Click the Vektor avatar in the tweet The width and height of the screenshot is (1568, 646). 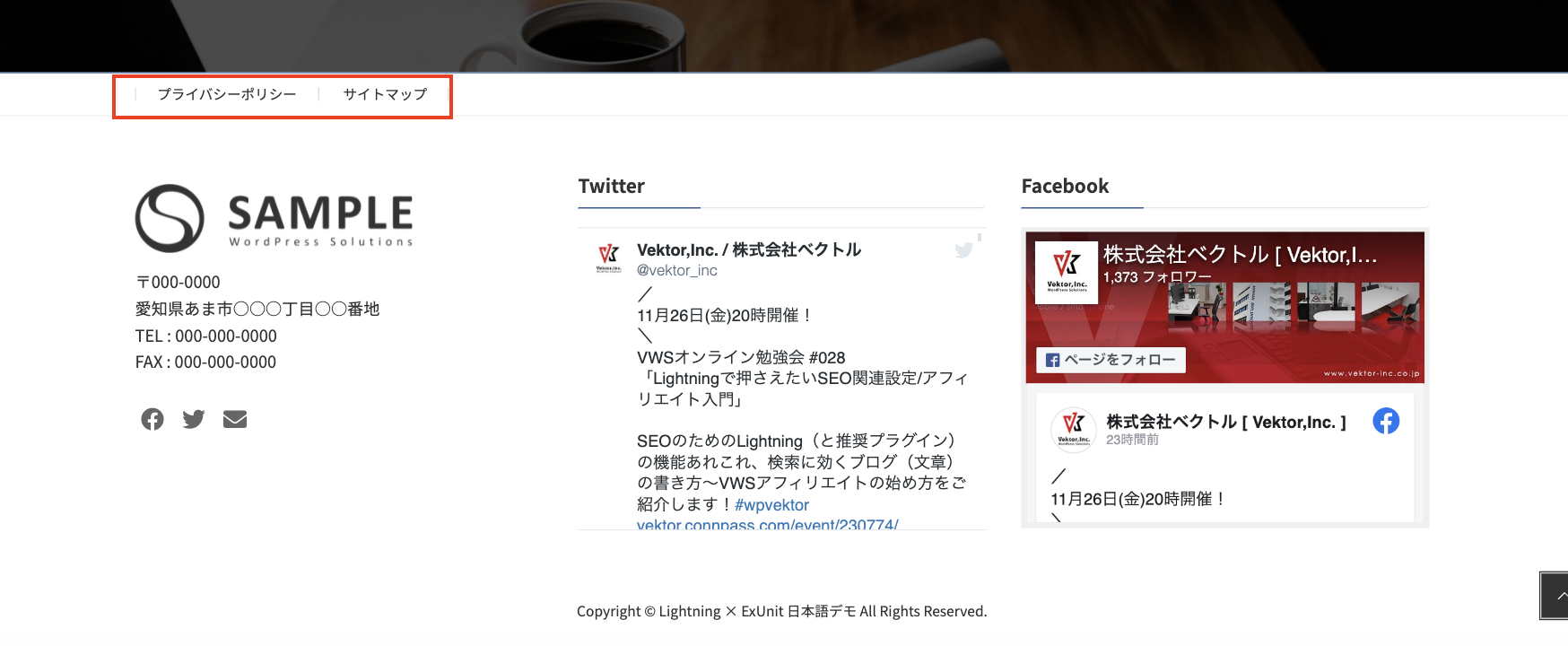pyautogui.click(x=609, y=258)
